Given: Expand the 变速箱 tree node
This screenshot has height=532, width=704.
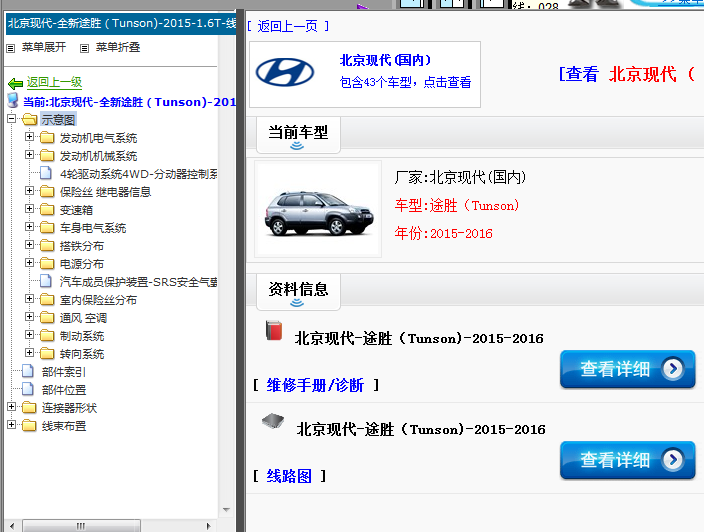Looking at the screenshot, I should tap(30, 210).
